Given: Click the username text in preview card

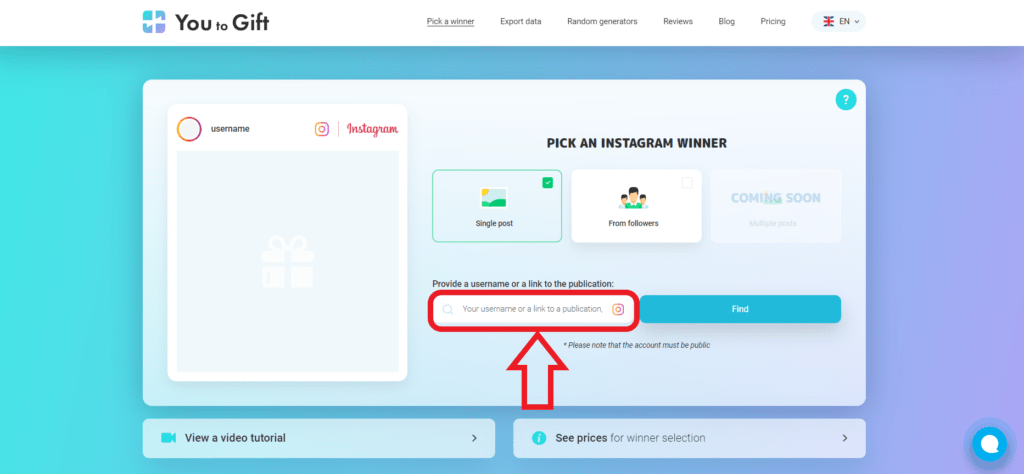Looking at the screenshot, I should 230,129.
